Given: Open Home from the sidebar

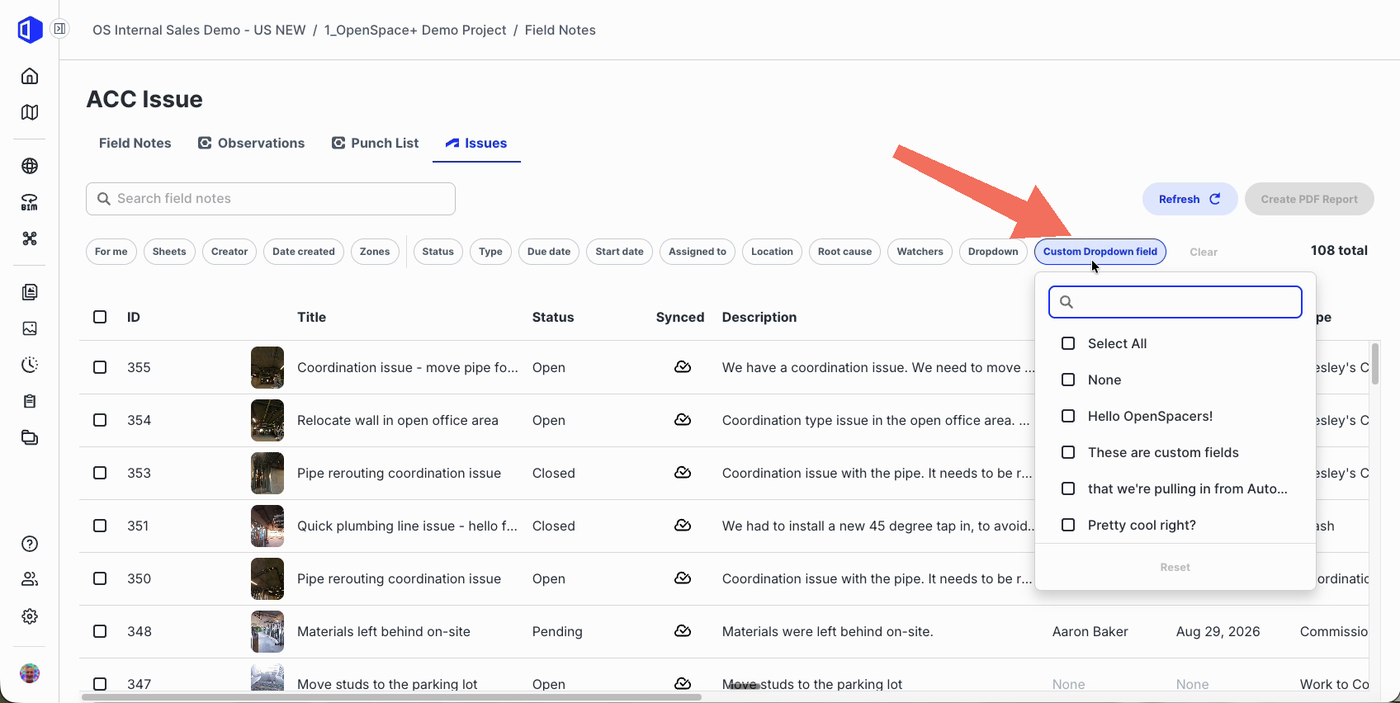Looking at the screenshot, I should point(30,76).
